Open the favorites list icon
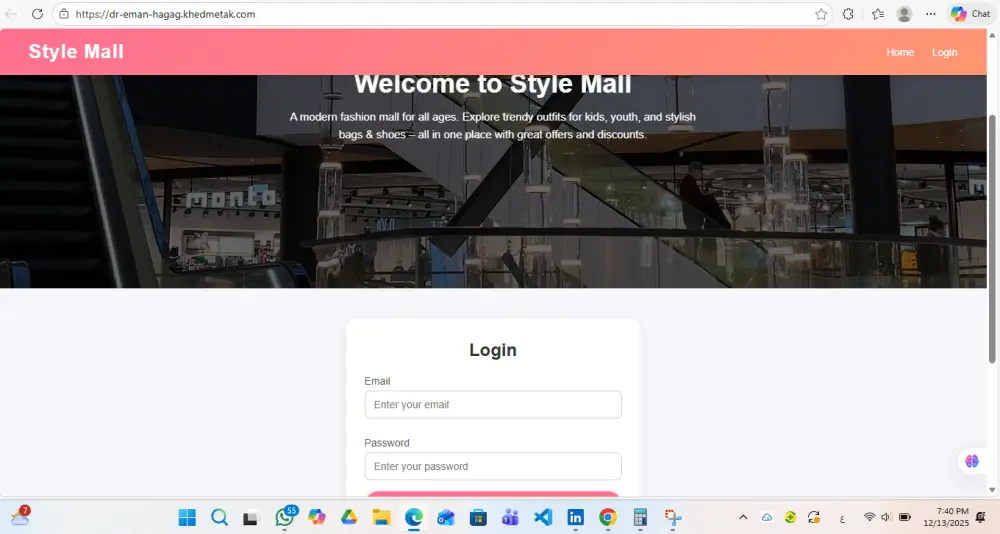1000x534 pixels. click(878, 14)
